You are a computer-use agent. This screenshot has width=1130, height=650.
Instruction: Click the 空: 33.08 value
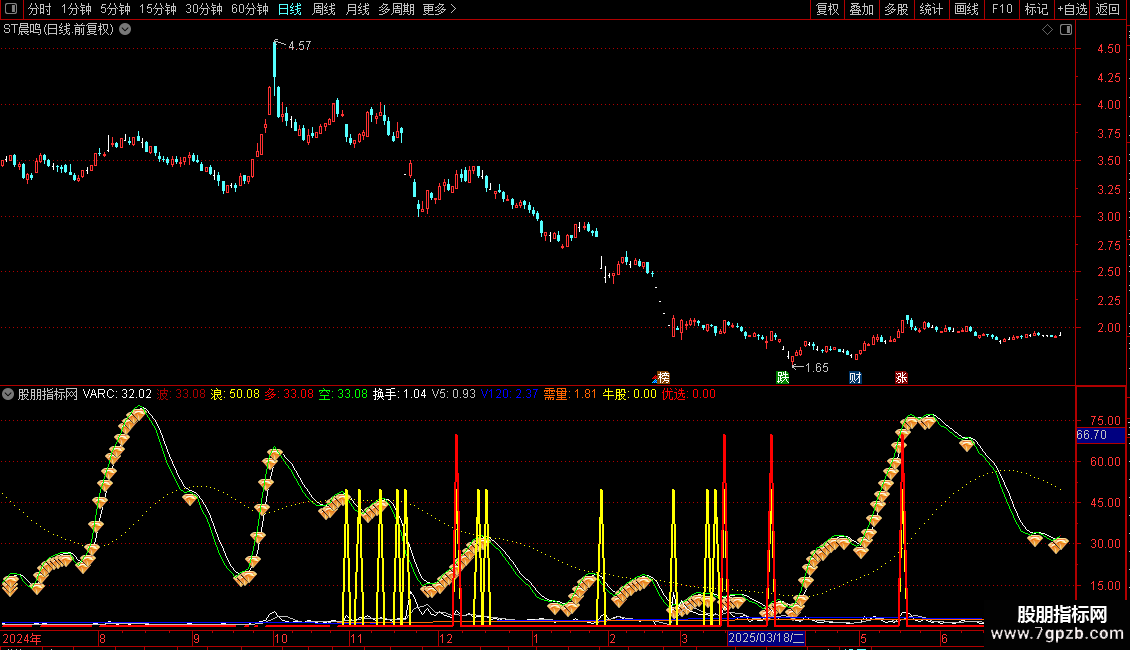click(x=343, y=394)
